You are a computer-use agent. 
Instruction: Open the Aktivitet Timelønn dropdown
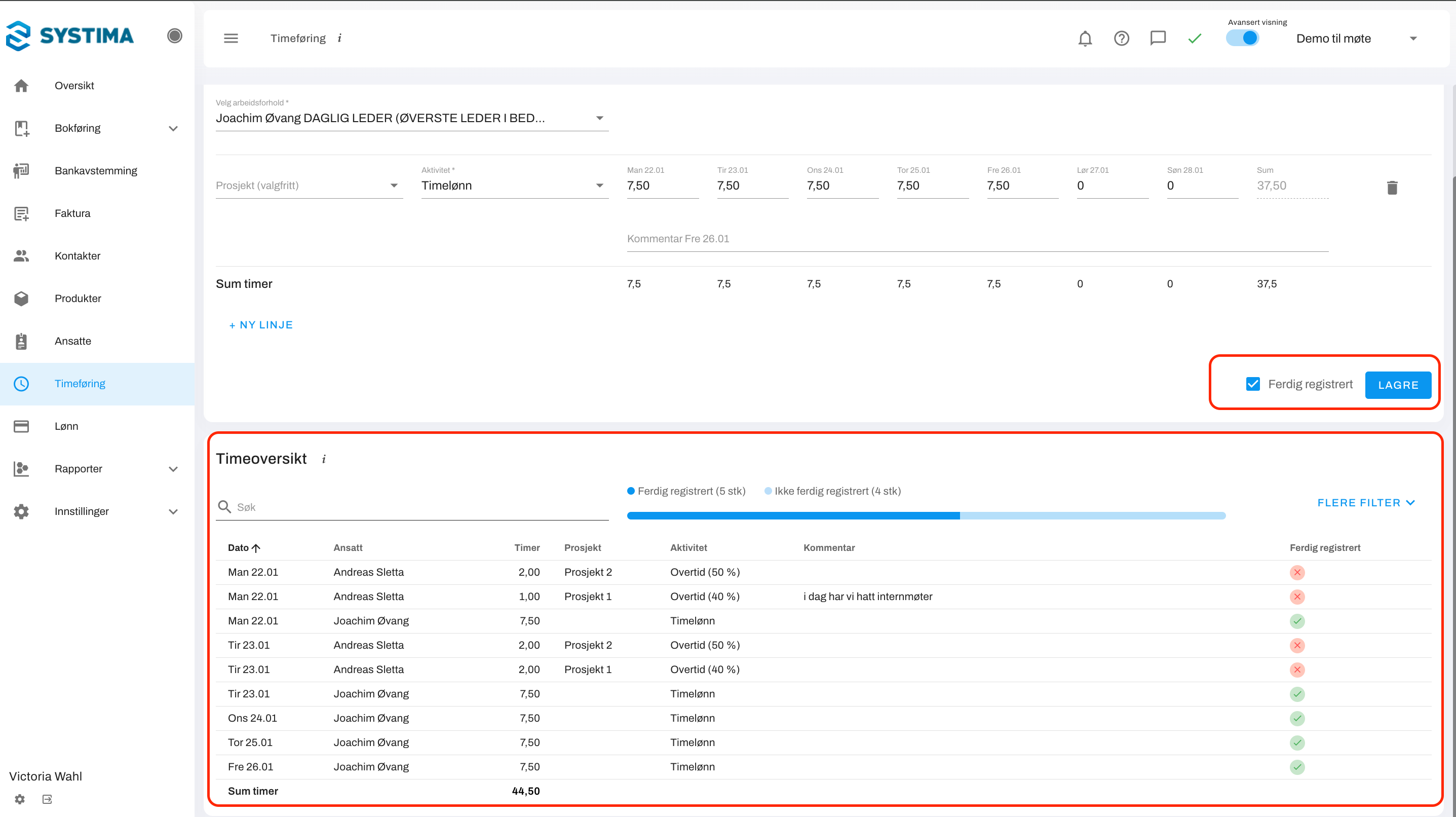tap(514, 185)
